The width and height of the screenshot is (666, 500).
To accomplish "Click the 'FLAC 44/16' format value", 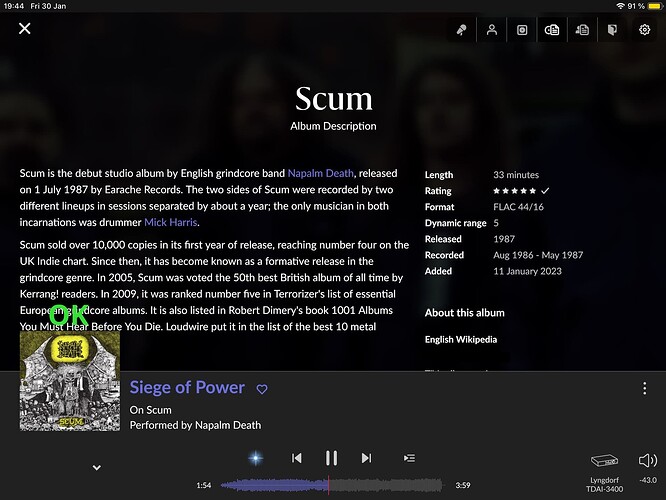I will tap(518, 207).
